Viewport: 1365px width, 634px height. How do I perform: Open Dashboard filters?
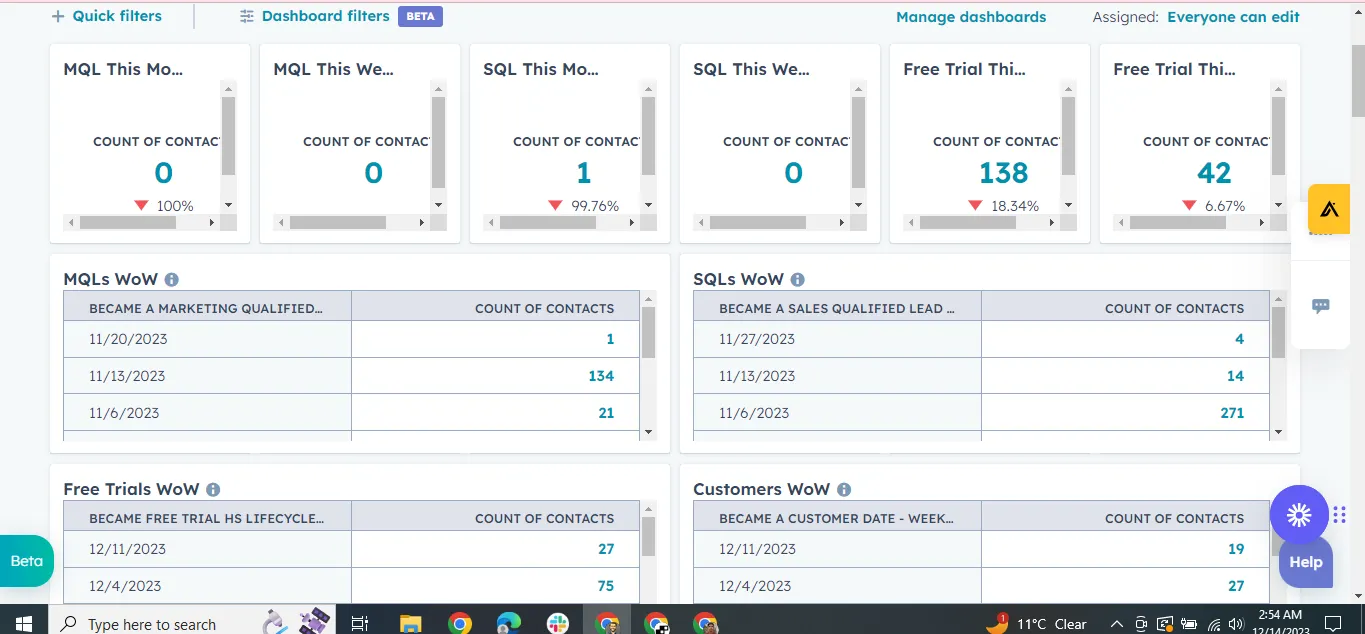click(325, 16)
